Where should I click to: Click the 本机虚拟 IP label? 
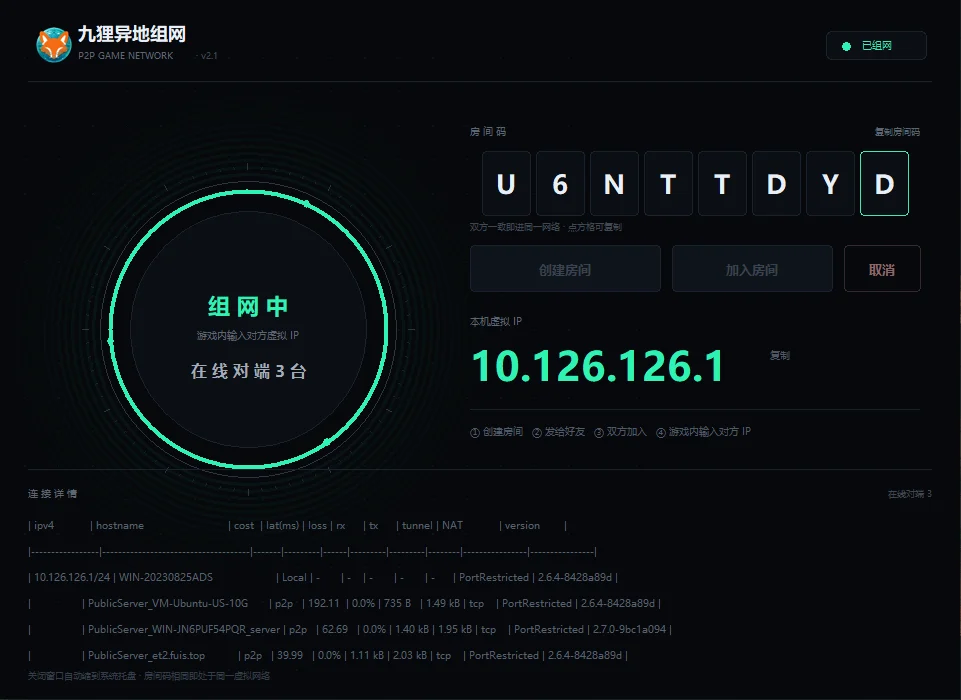496,321
